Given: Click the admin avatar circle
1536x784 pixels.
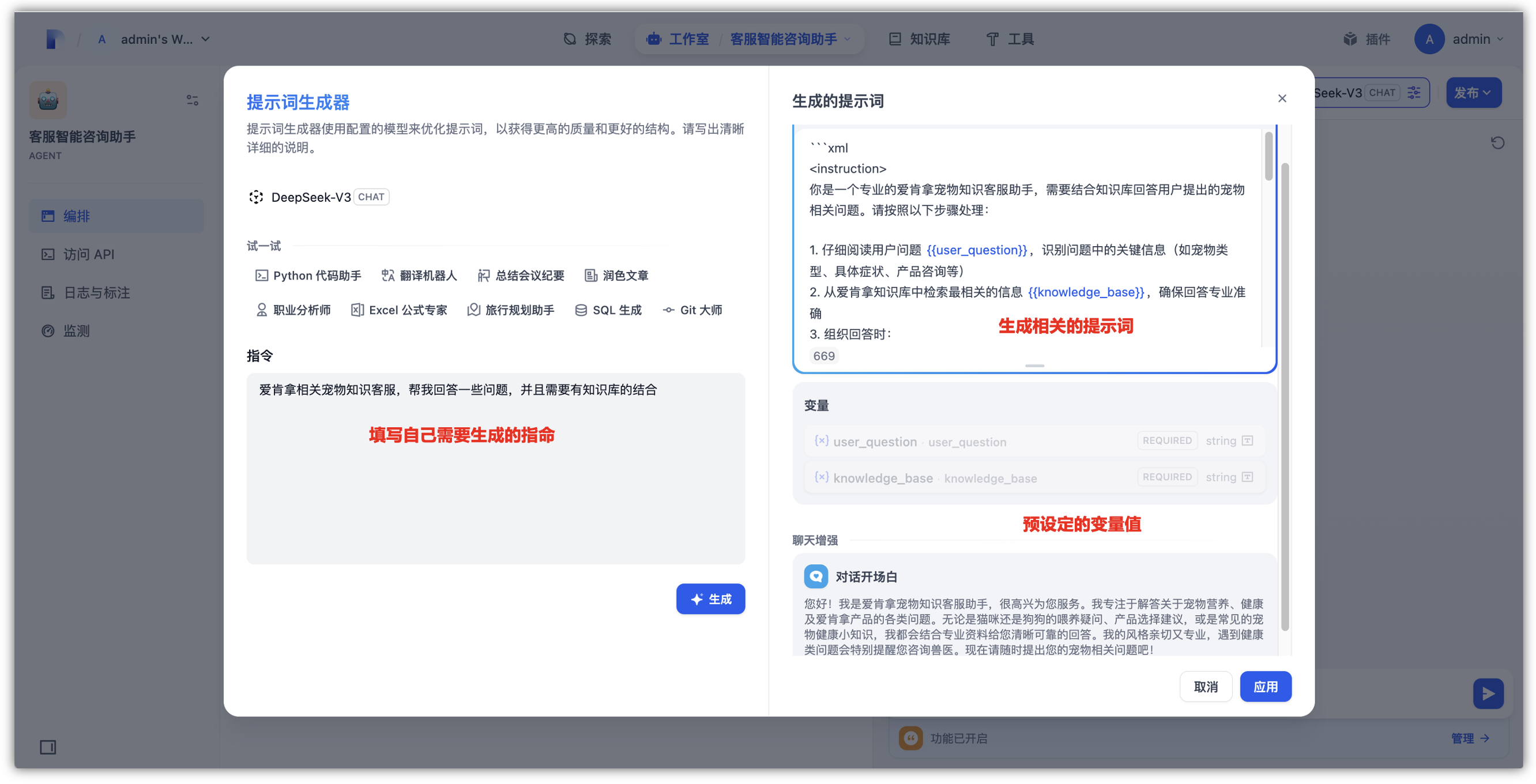Looking at the screenshot, I should (1429, 39).
